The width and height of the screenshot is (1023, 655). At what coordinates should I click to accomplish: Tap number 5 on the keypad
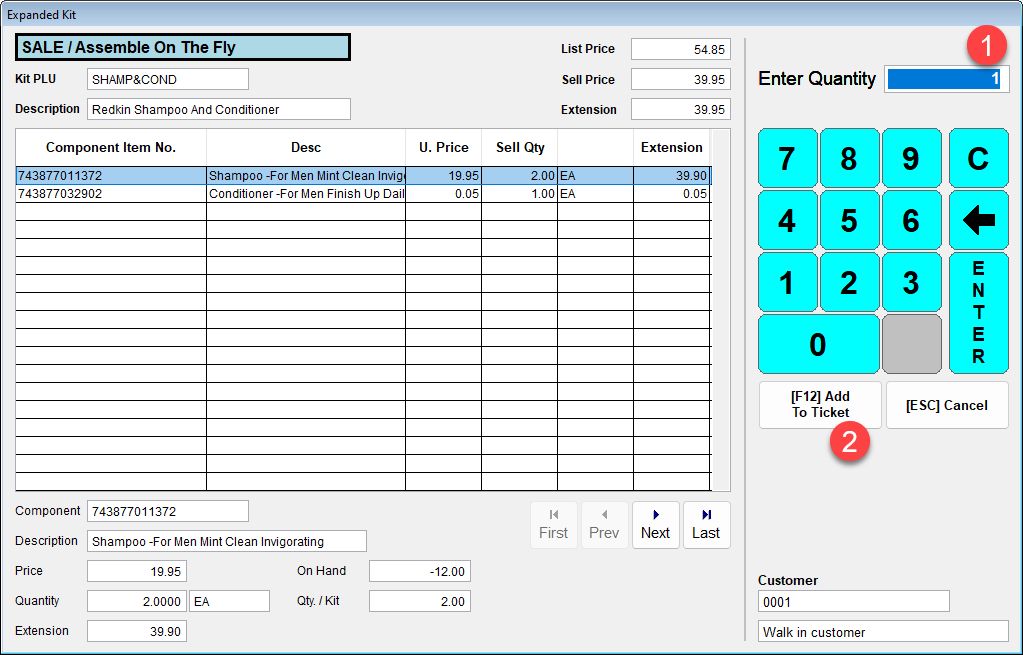point(849,220)
